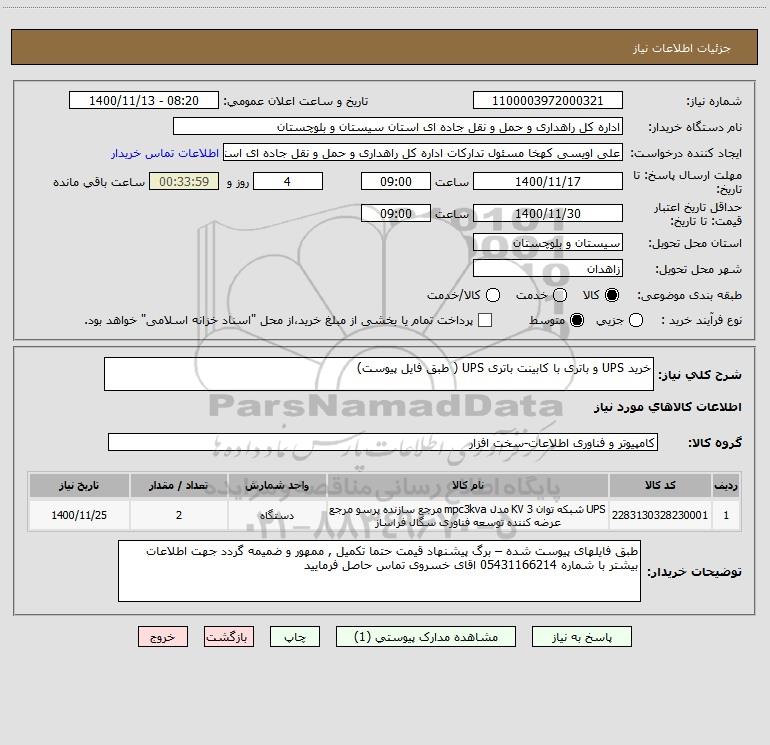The width and height of the screenshot is (770, 745).
Task: Click the کد کالا column header
Action: (x=660, y=486)
